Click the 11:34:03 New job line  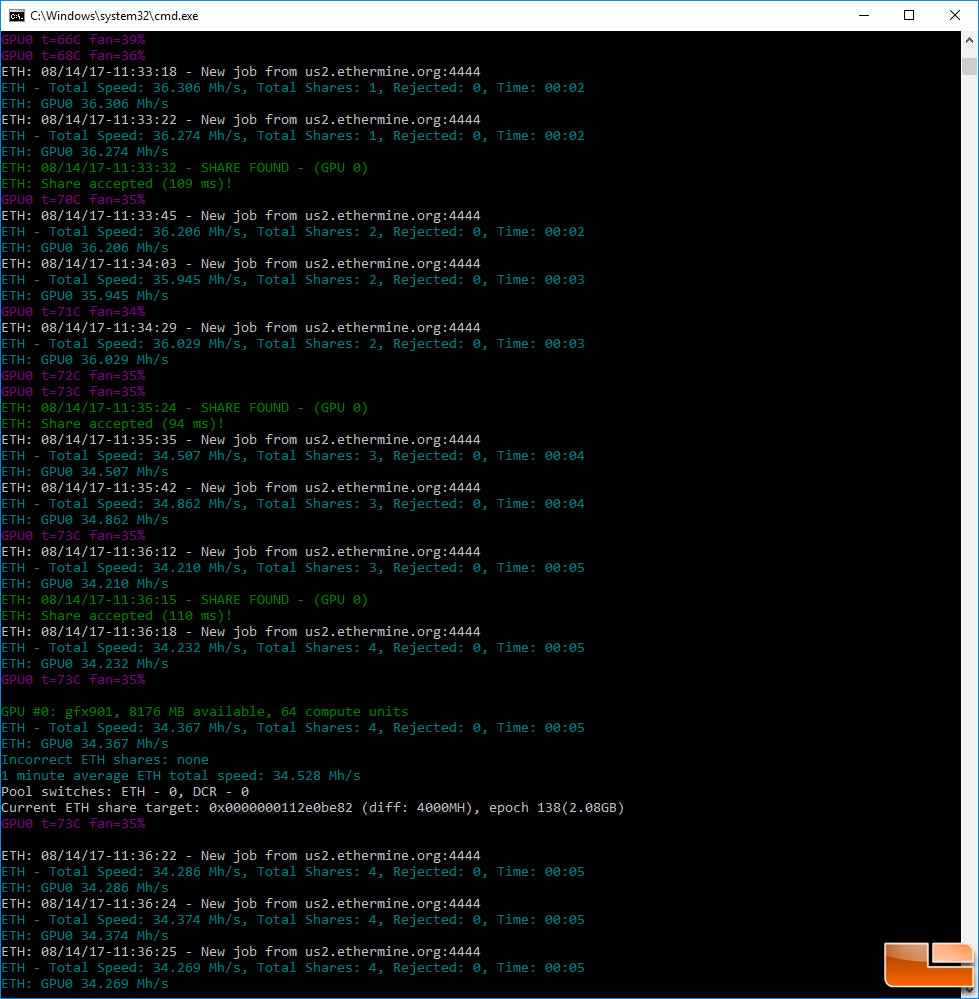tap(241, 263)
